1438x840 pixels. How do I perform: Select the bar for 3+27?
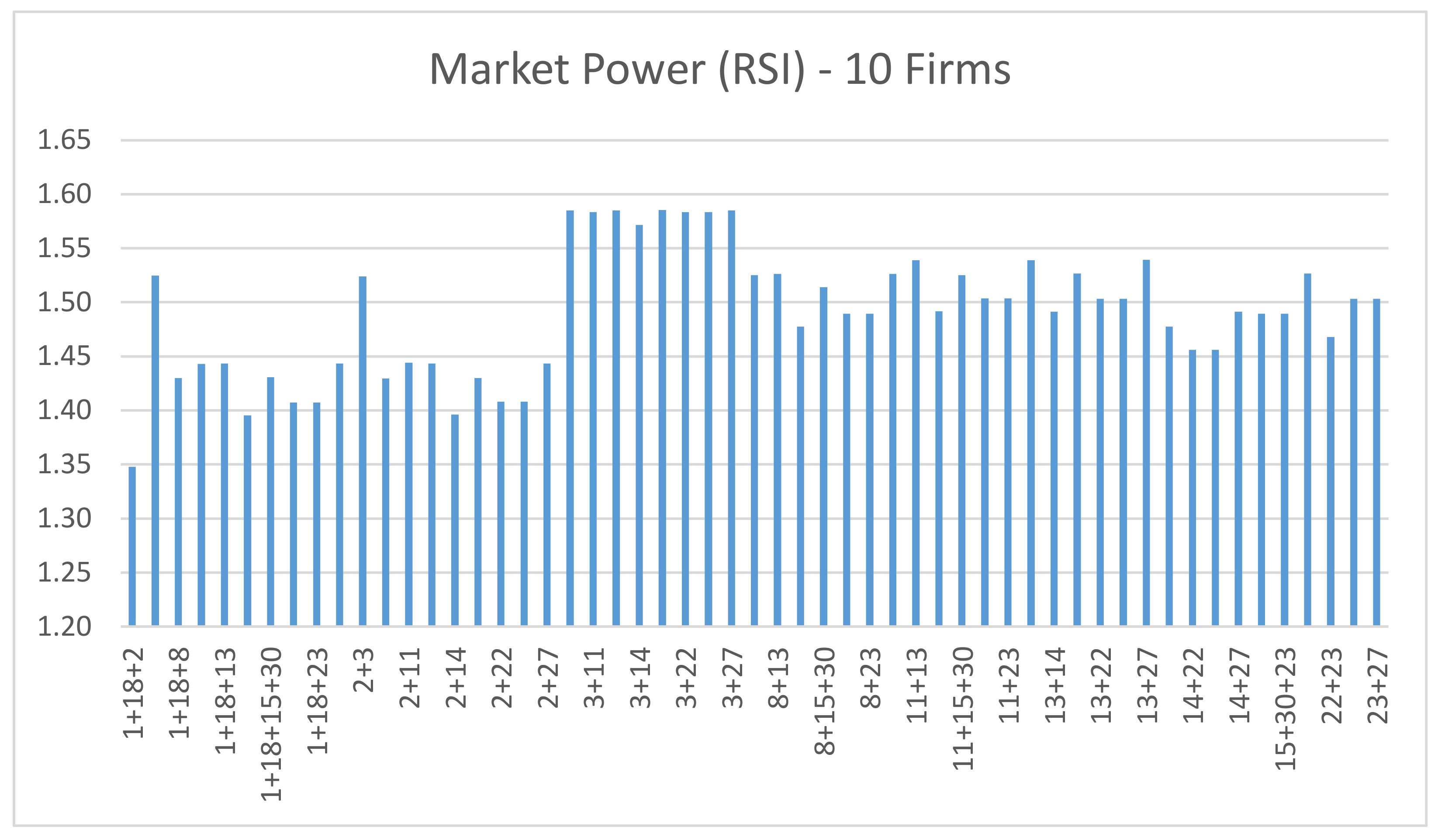tap(732, 418)
